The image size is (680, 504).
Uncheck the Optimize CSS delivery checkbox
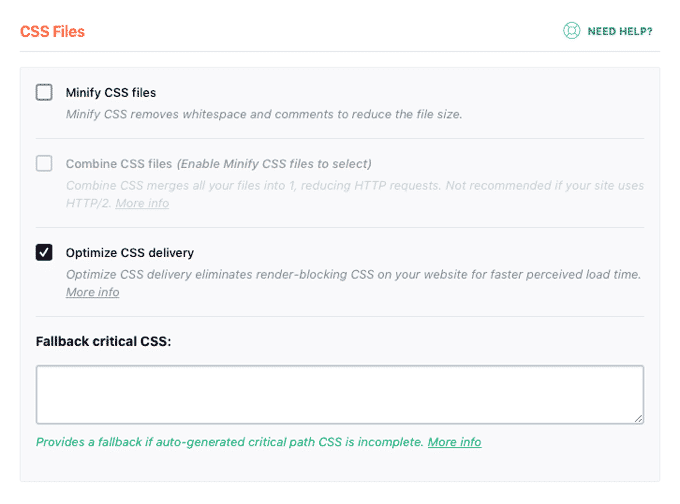coord(44,252)
